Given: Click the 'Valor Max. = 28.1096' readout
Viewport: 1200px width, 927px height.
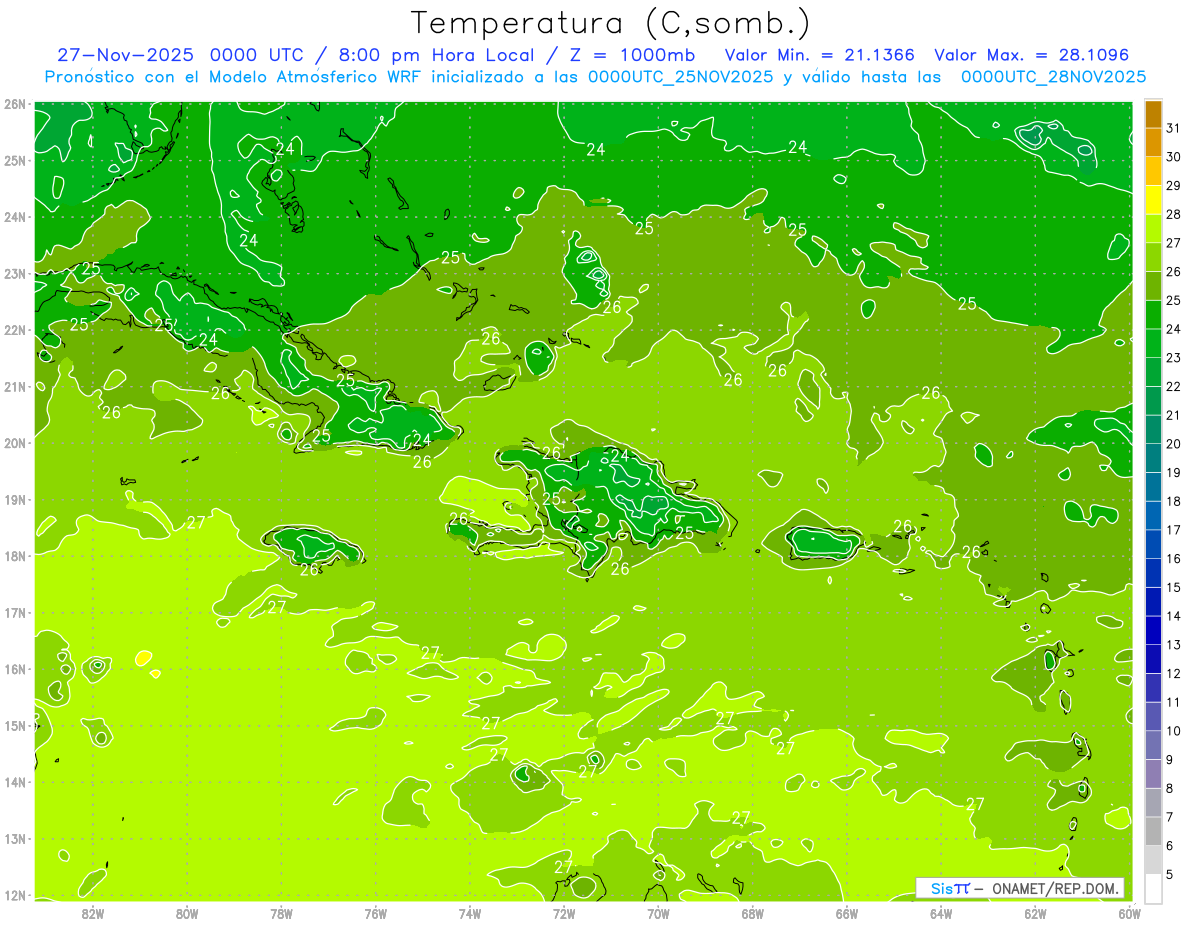Looking at the screenshot, I should tap(1031, 55).
